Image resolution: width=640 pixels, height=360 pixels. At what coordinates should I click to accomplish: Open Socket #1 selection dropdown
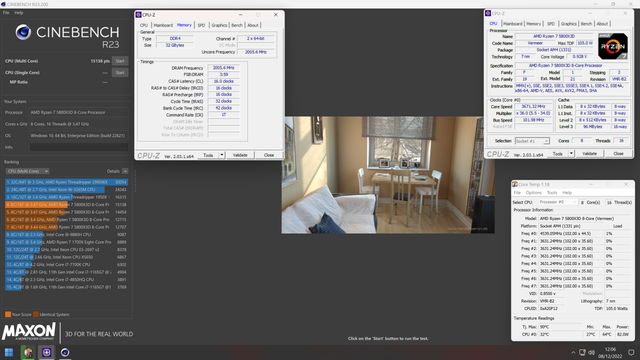tap(532, 141)
